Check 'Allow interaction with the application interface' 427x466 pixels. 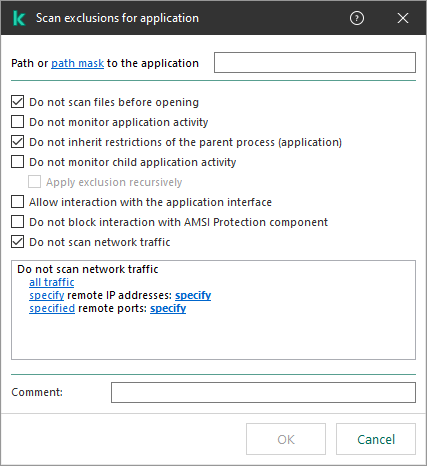17,202
